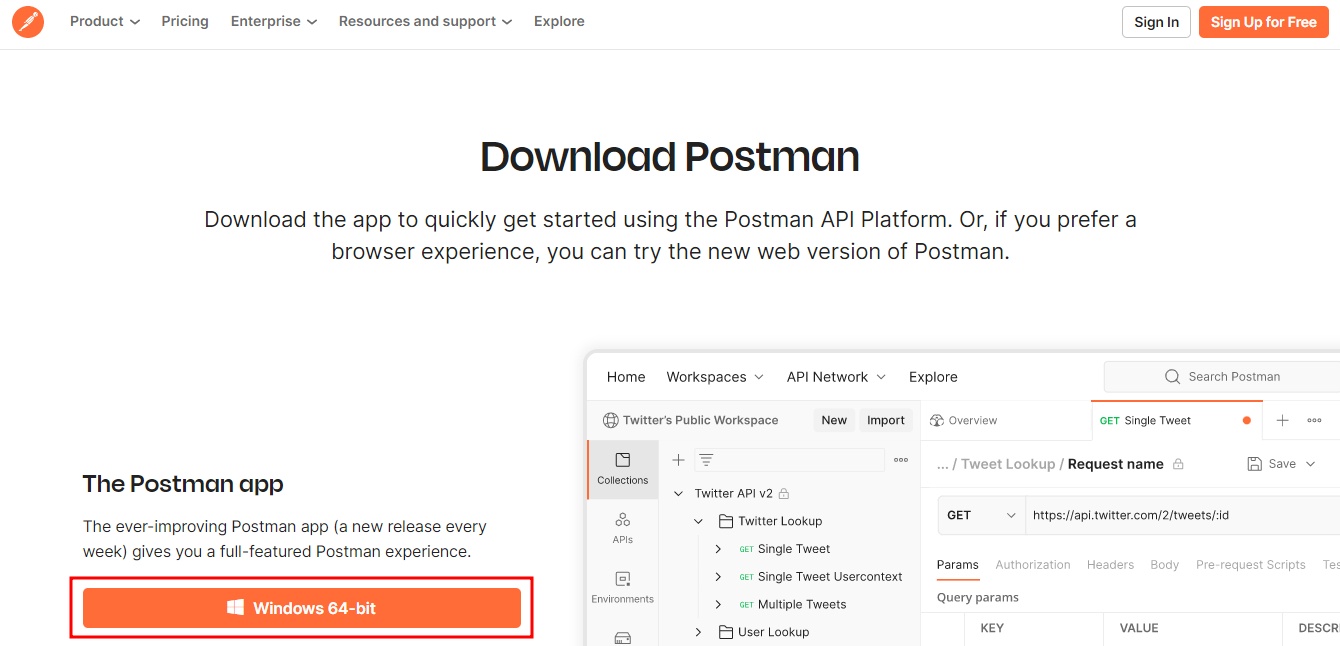
Task: Click the New button
Action: click(x=834, y=420)
